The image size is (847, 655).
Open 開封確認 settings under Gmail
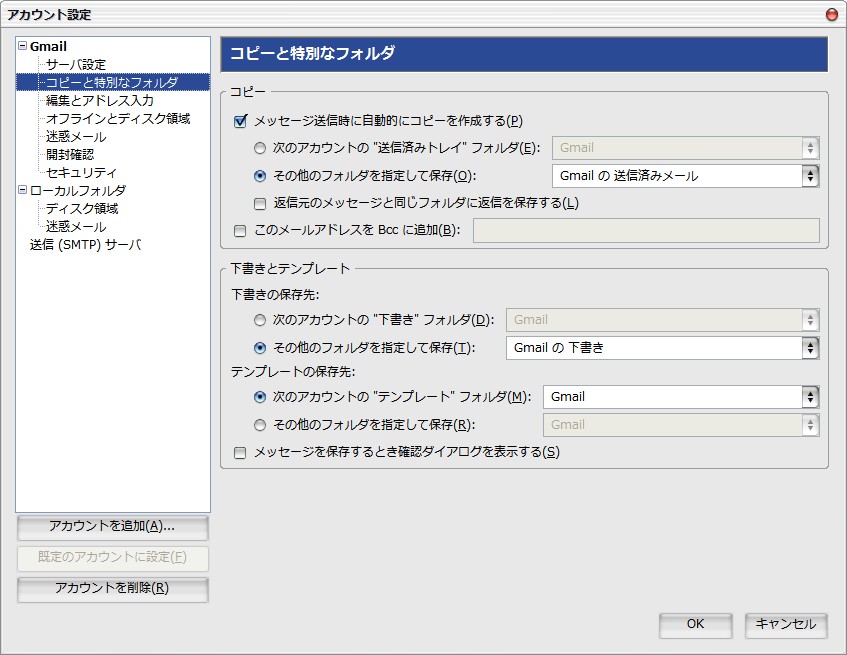pos(70,154)
